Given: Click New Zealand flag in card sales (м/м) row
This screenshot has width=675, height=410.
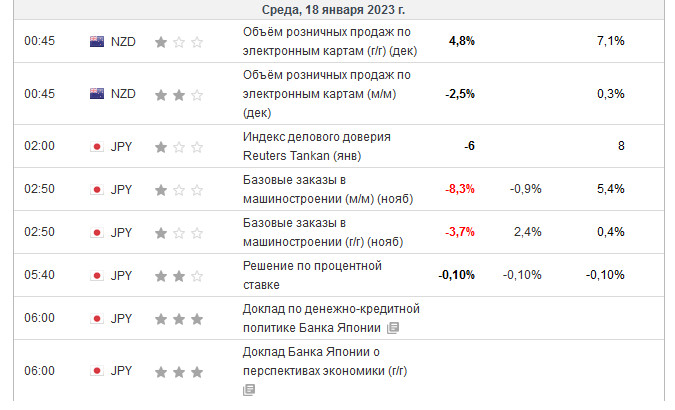Looking at the screenshot, I should pyautogui.click(x=97, y=94).
